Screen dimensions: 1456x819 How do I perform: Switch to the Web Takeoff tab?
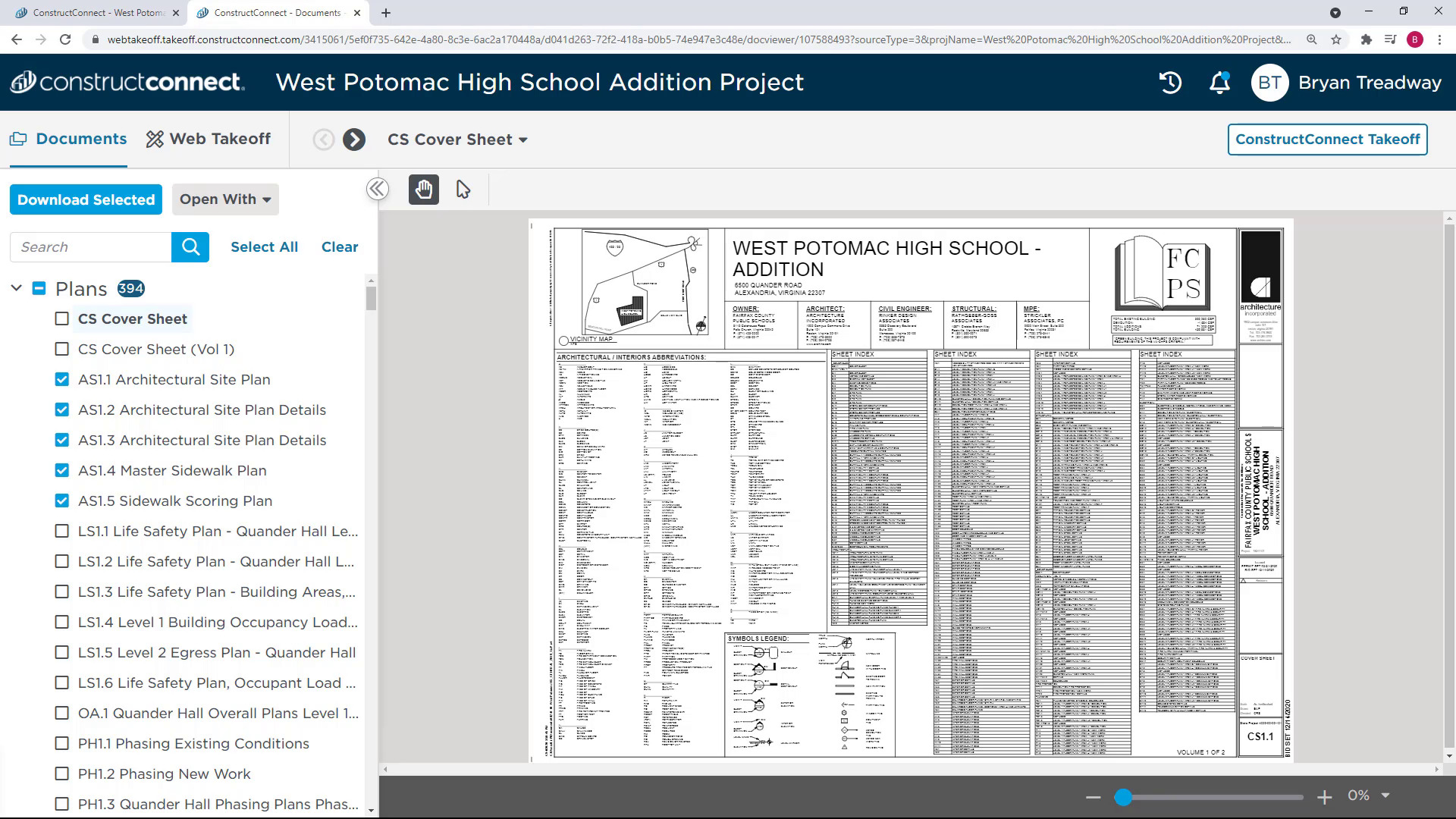click(209, 139)
